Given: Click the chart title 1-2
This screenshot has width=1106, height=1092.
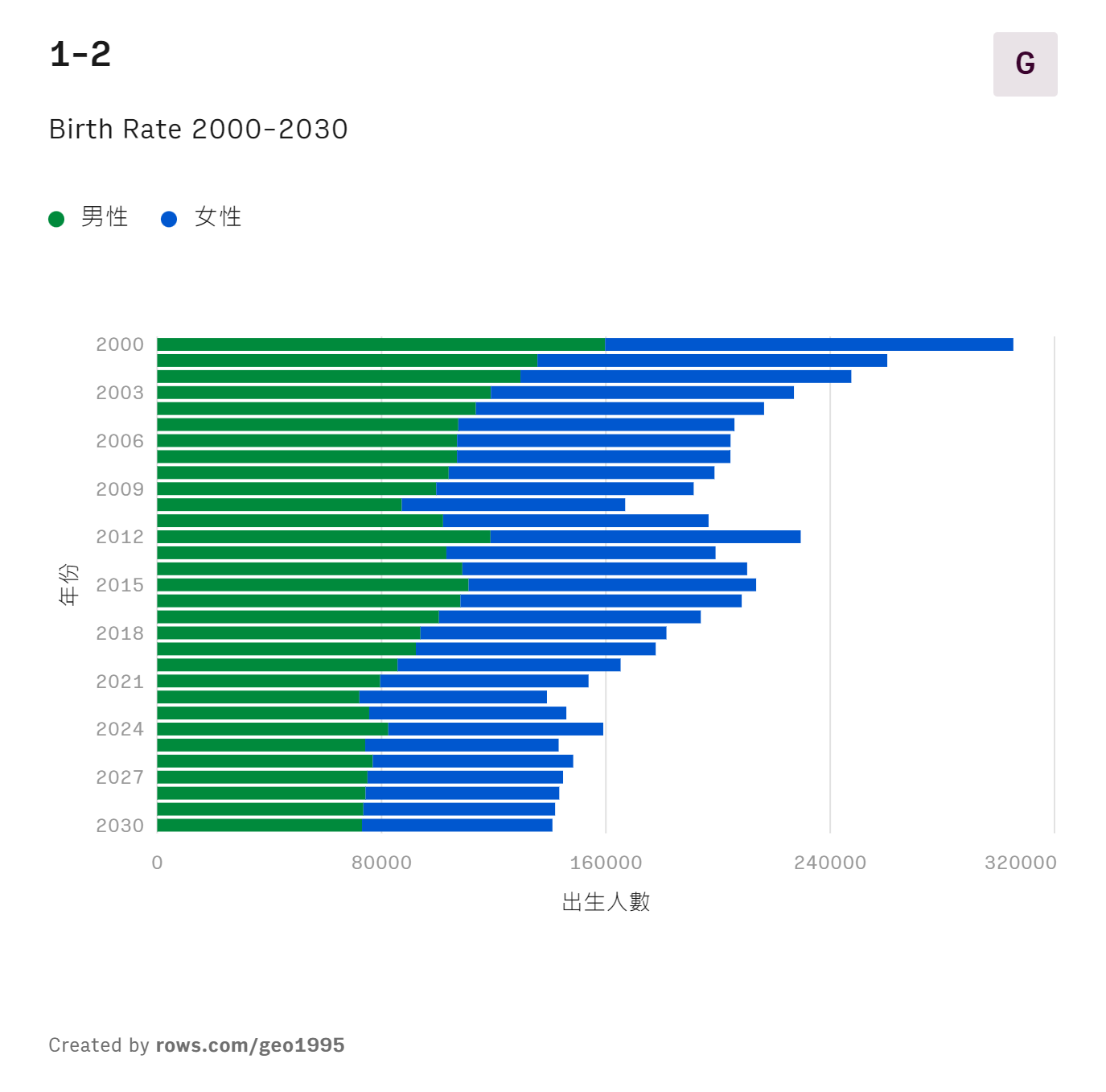Looking at the screenshot, I should coord(80,55).
